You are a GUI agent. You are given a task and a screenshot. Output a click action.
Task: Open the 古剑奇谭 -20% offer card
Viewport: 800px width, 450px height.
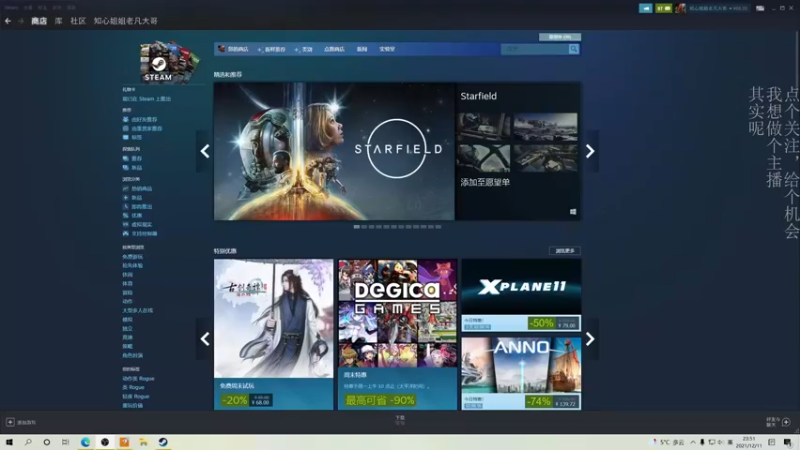coord(273,334)
